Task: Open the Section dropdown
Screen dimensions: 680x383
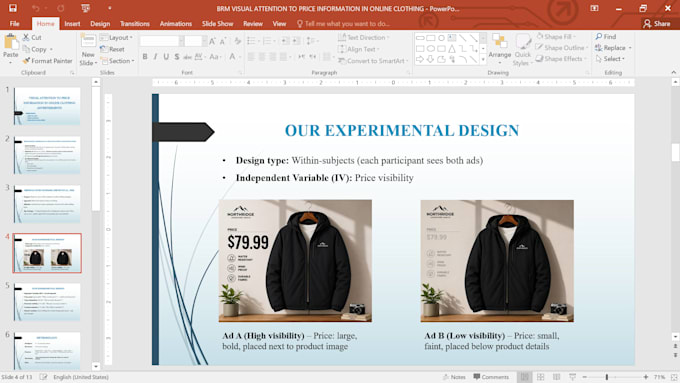Action: (x=117, y=61)
